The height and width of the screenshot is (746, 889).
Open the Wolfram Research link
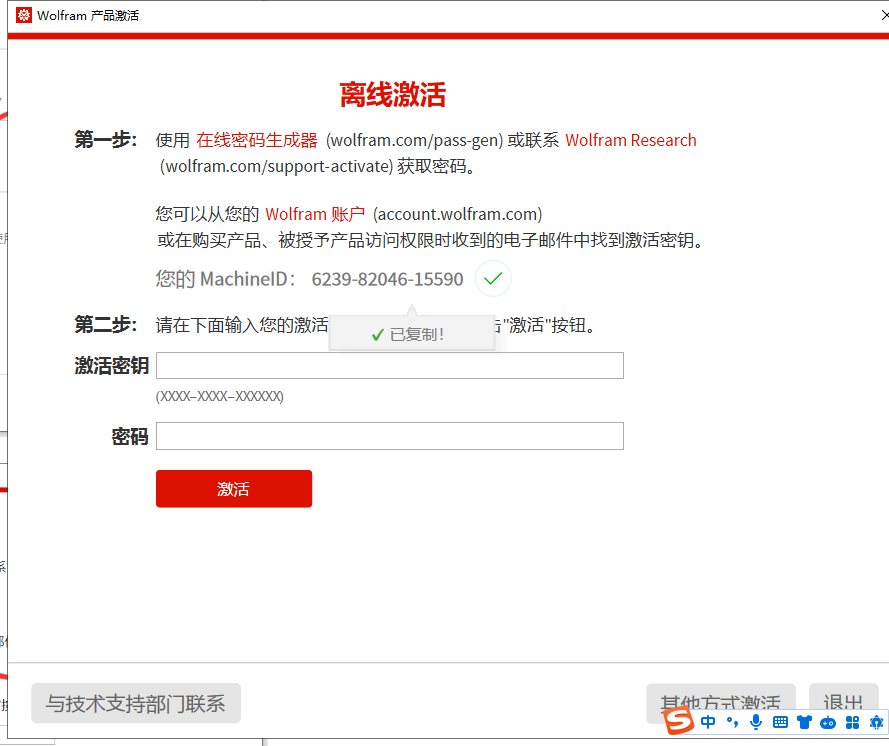[x=631, y=140]
